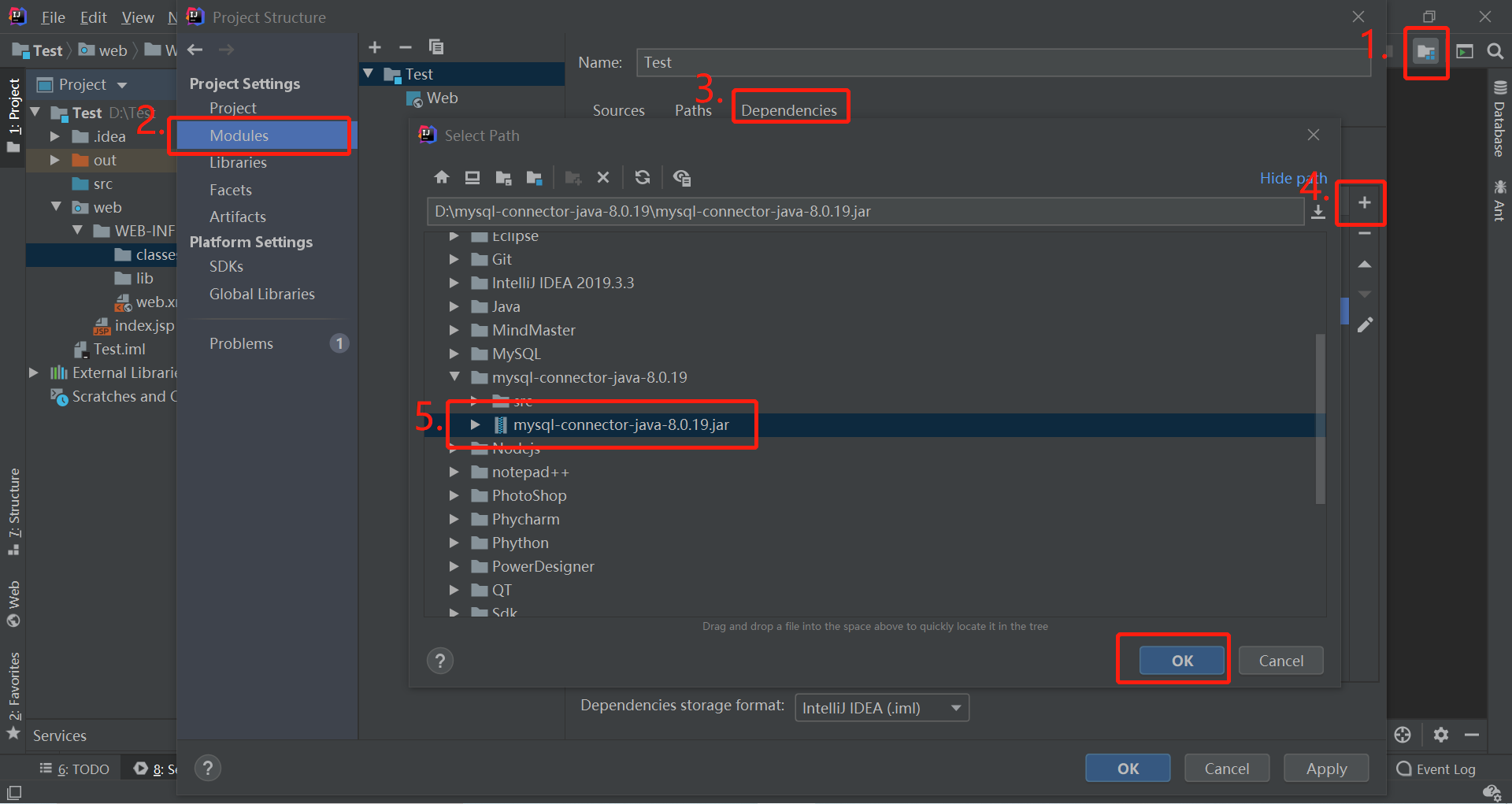The width and height of the screenshot is (1512, 804).
Task: Select SDKs under Platform Settings
Action: tap(226, 266)
